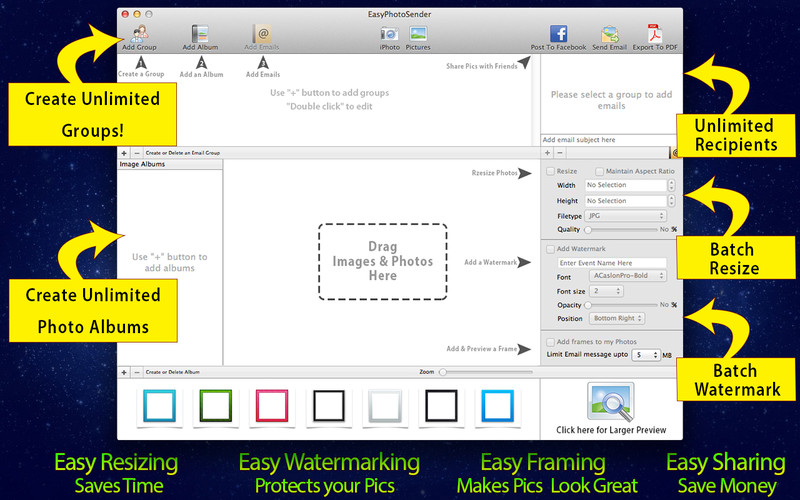Click the Share Pics with Friends hint

point(482,66)
